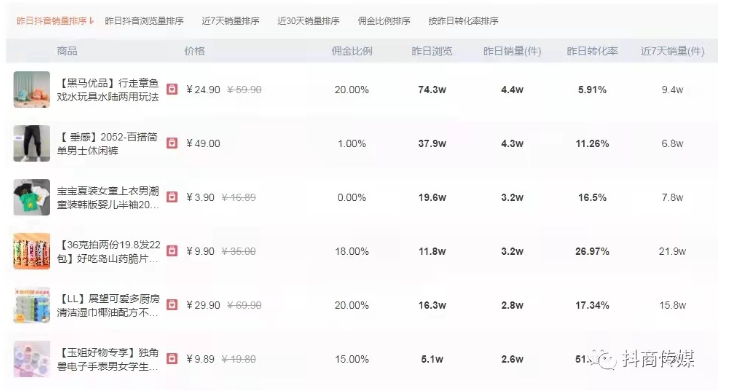
Task: Open thumbnail of 独角兽电子手表 product
Action: pos(31,359)
